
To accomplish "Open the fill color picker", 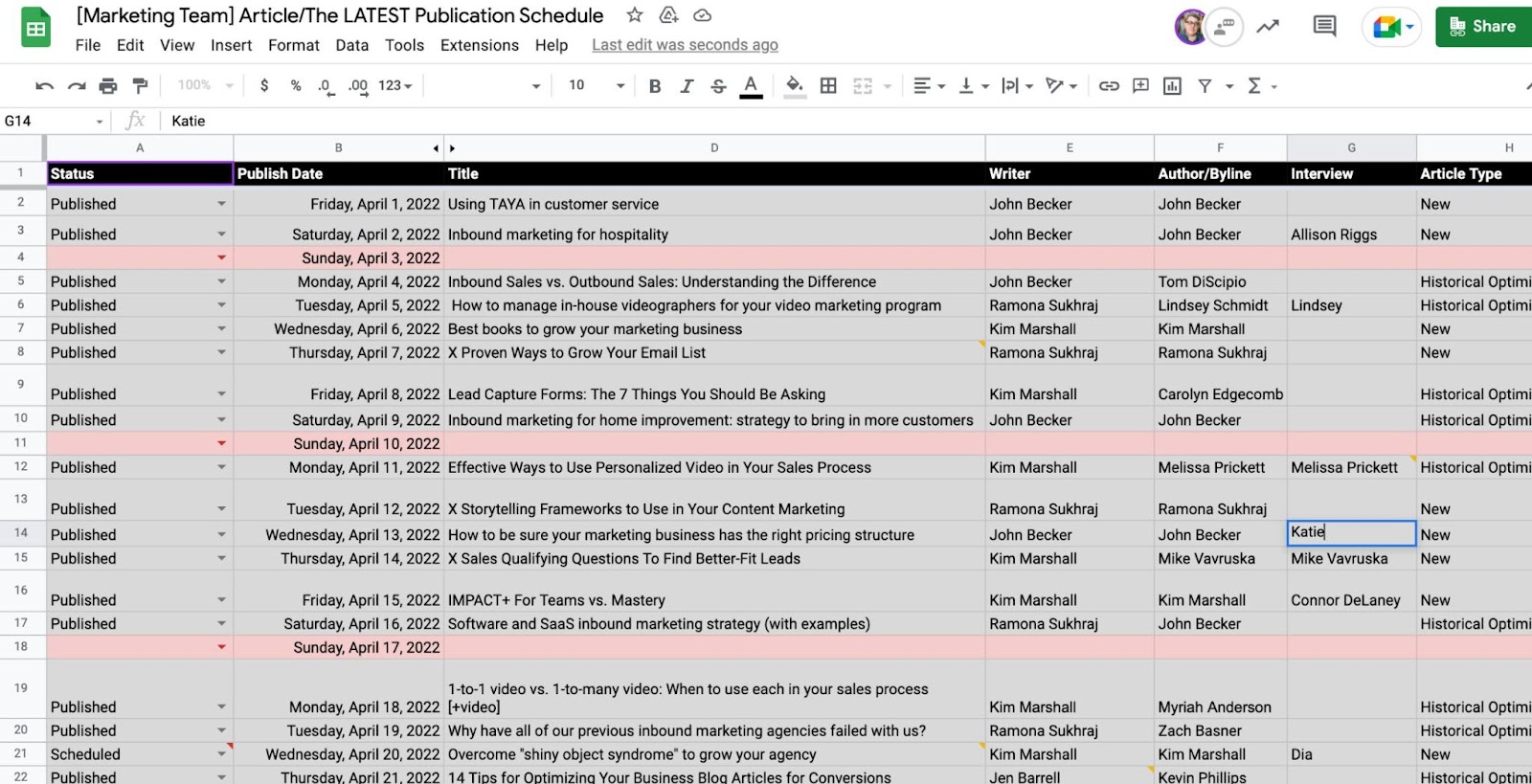I will click(x=794, y=86).
